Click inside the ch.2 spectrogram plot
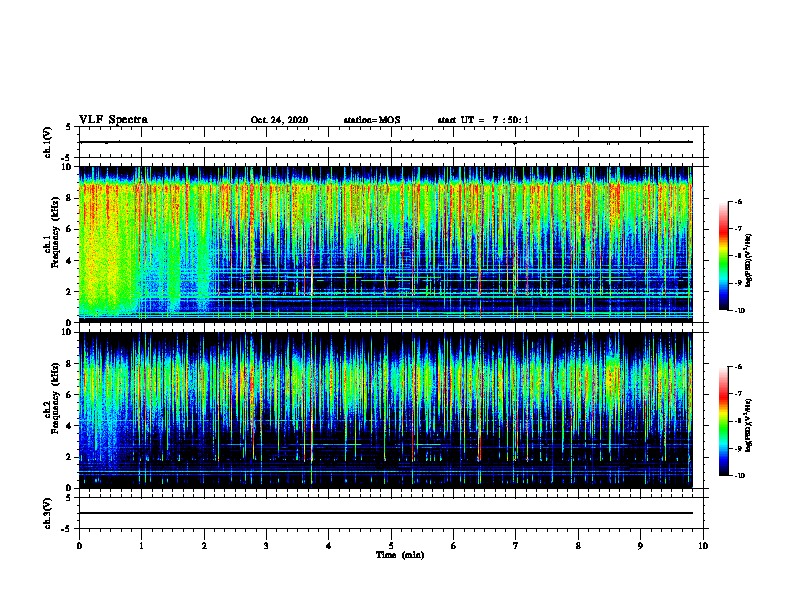The image size is (792, 612). pyautogui.click(x=386, y=410)
